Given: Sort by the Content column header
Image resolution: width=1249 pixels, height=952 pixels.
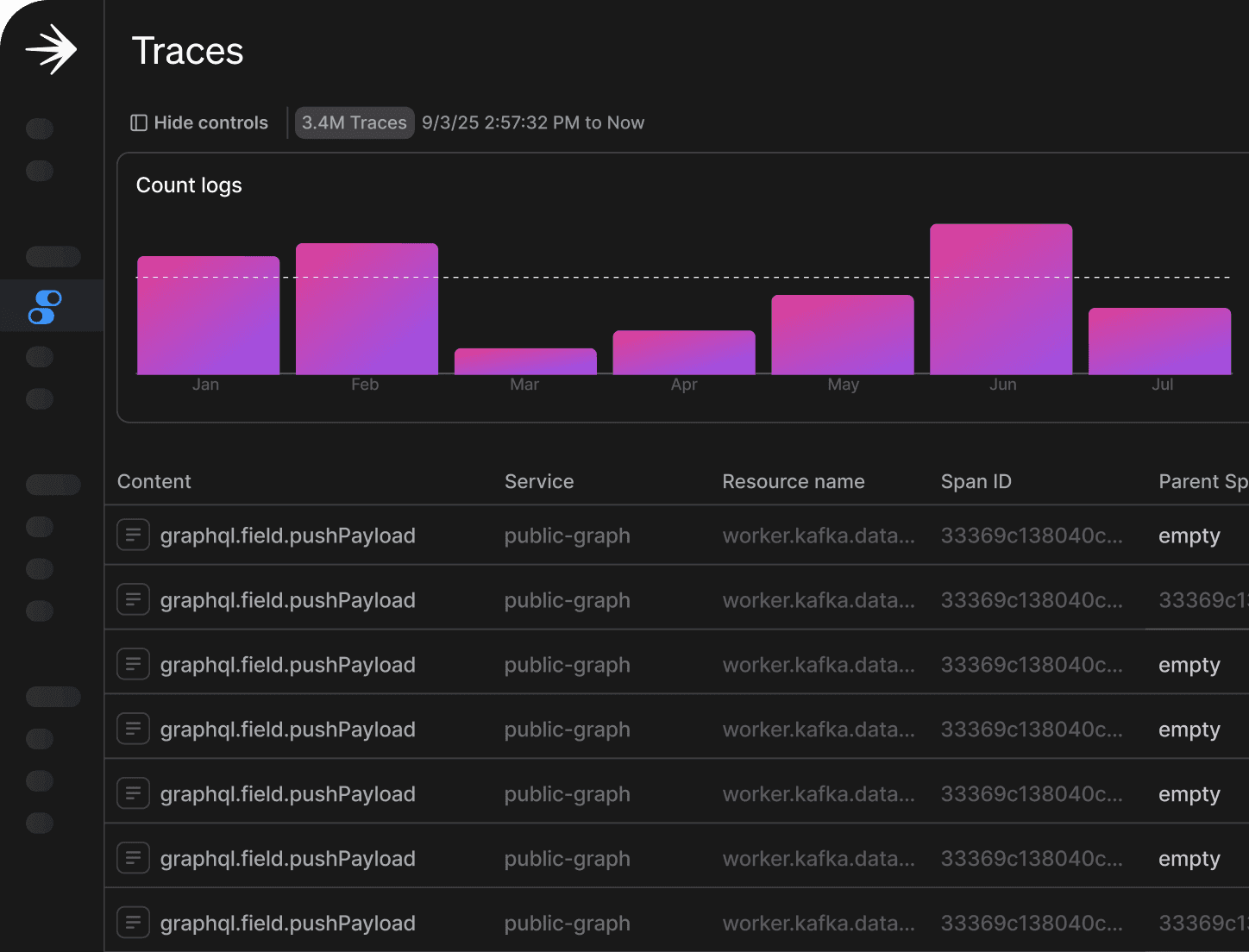Looking at the screenshot, I should point(154,482).
